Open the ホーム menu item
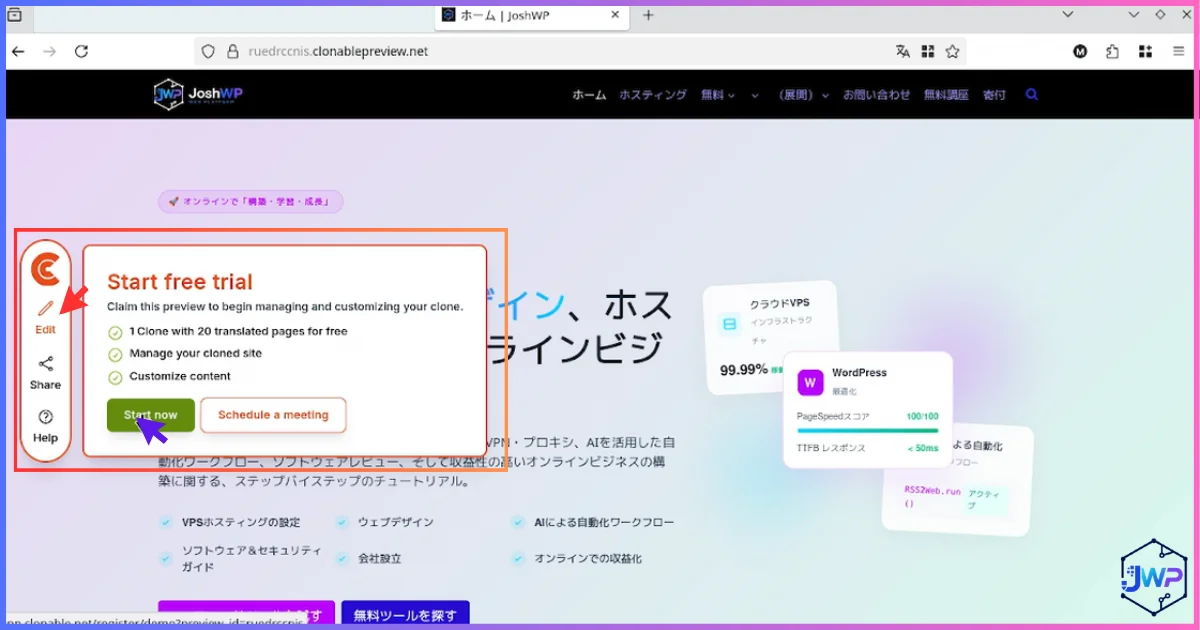 (x=589, y=95)
